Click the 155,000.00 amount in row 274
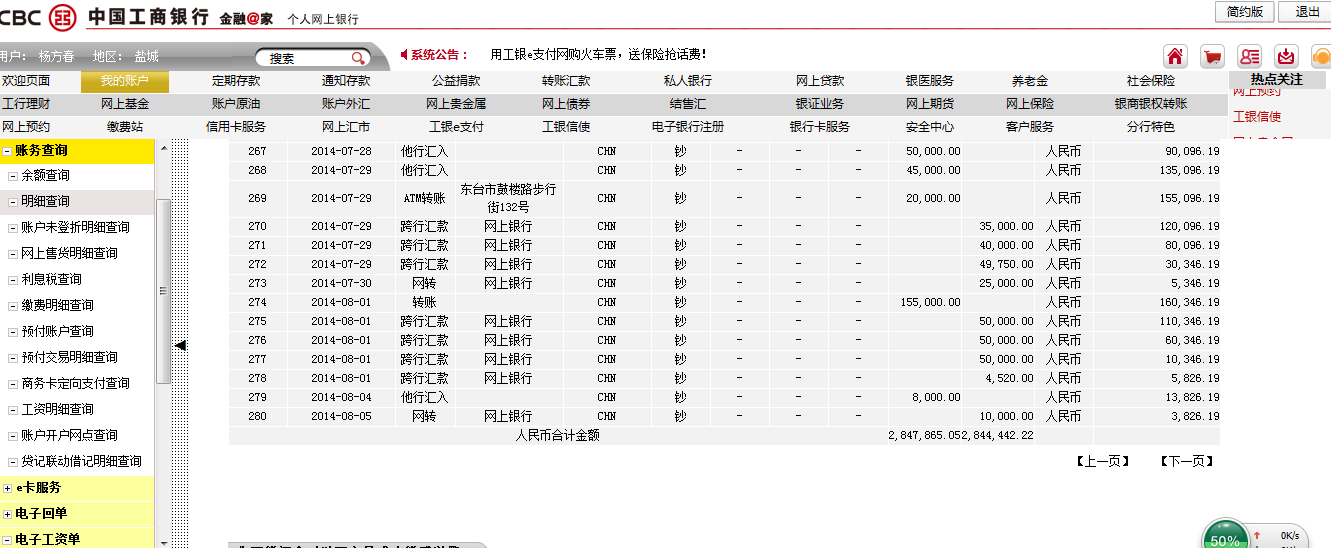The width and height of the screenshot is (1331, 548). pyautogui.click(x=931, y=302)
